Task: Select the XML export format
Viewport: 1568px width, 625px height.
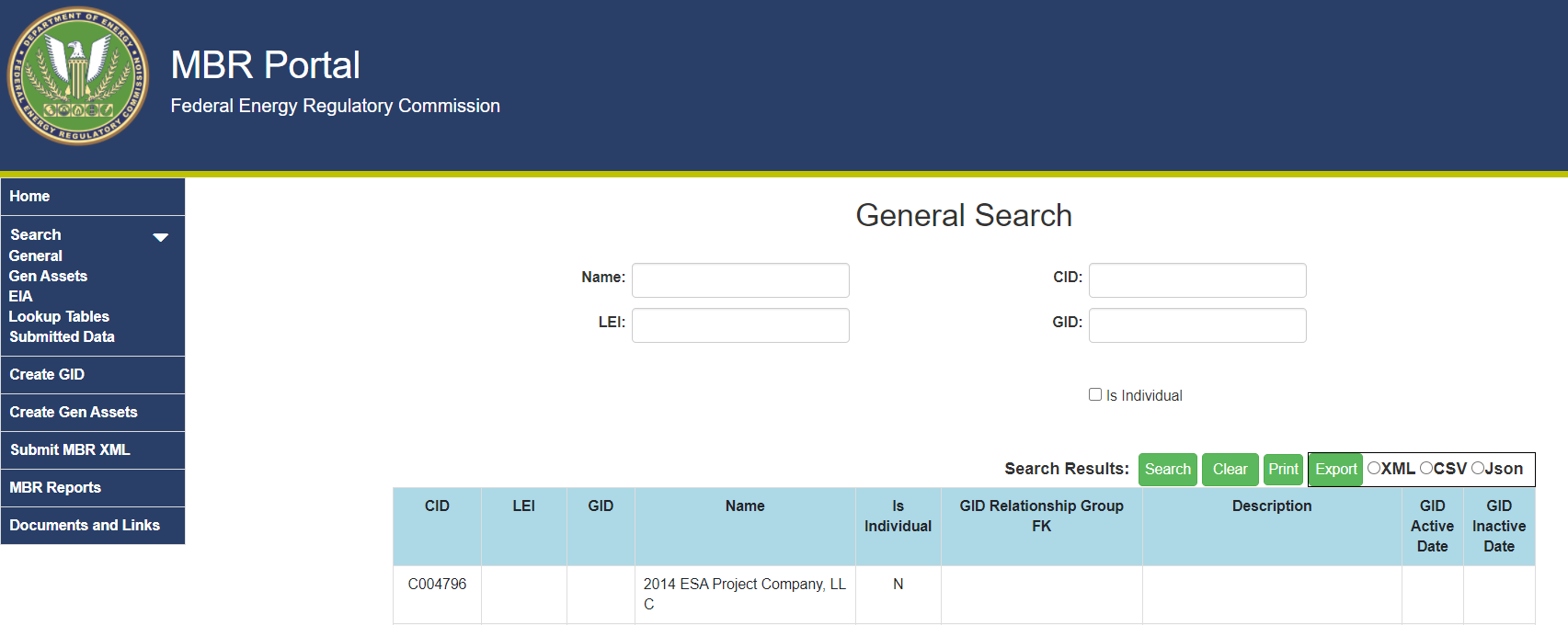Action: click(1374, 468)
